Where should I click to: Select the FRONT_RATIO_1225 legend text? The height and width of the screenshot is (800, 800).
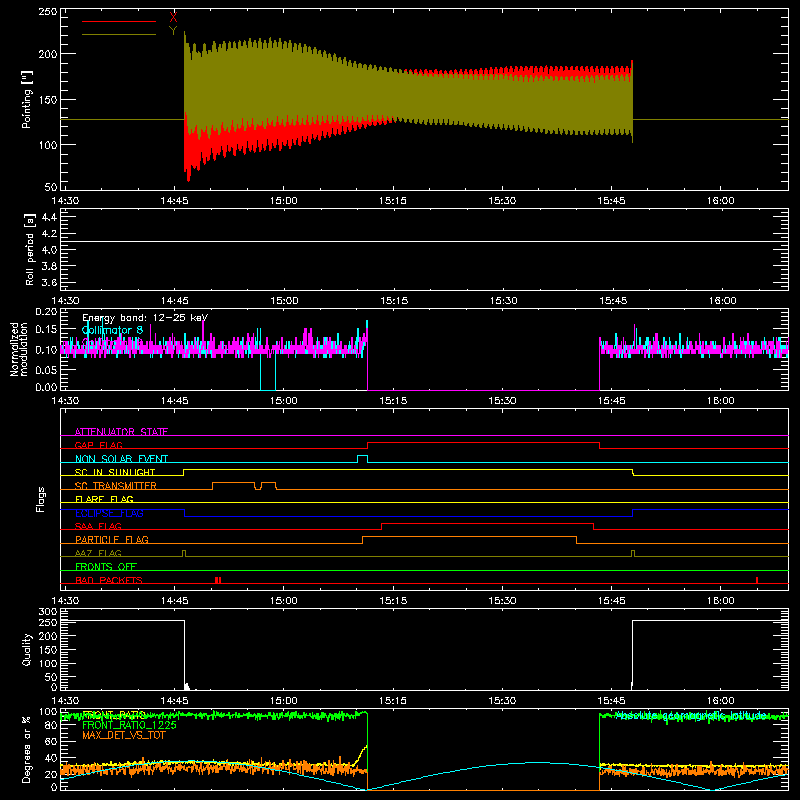pos(129,725)
